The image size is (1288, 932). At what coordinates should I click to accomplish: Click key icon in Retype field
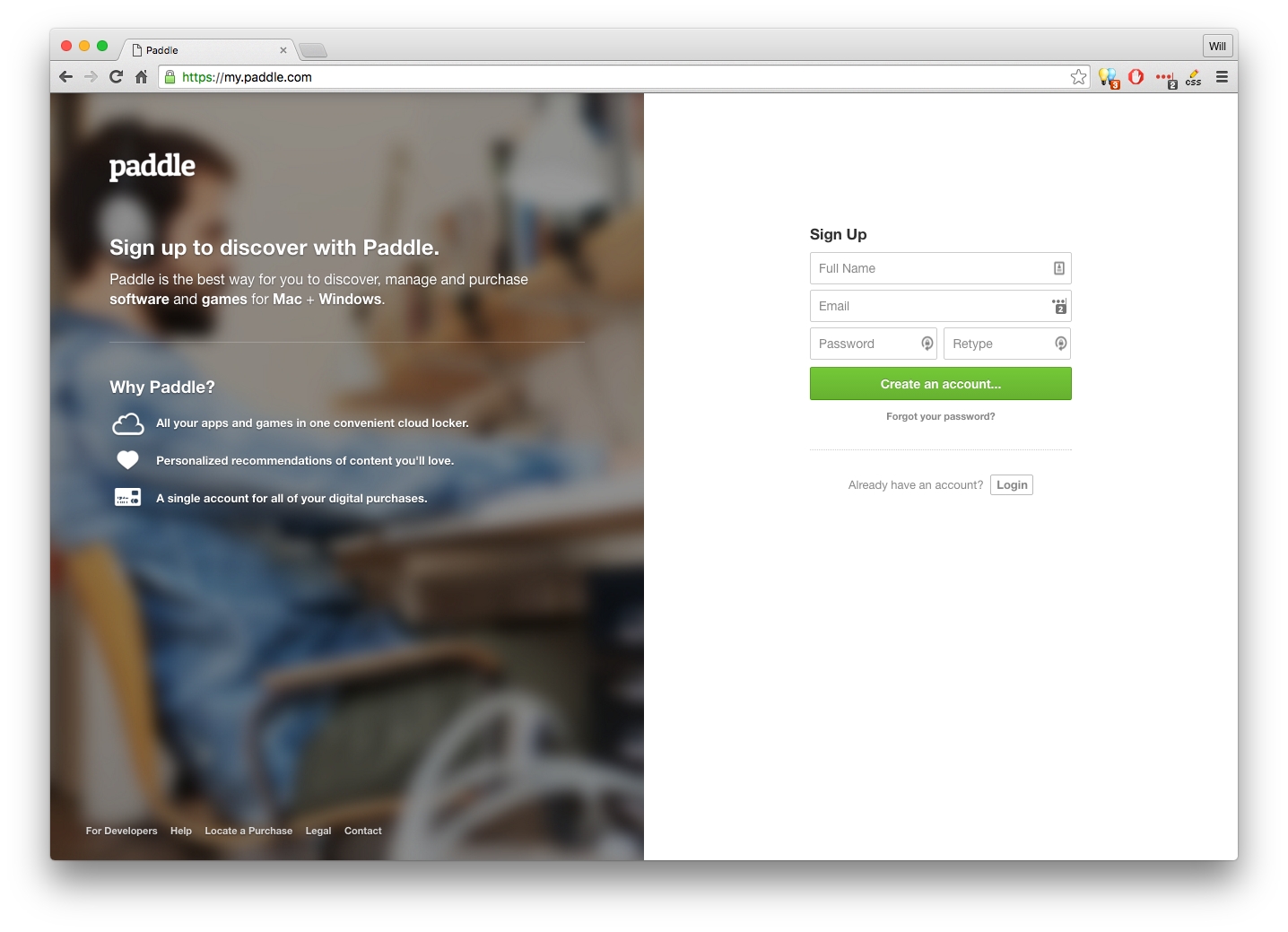click(x=1060, y=344)
